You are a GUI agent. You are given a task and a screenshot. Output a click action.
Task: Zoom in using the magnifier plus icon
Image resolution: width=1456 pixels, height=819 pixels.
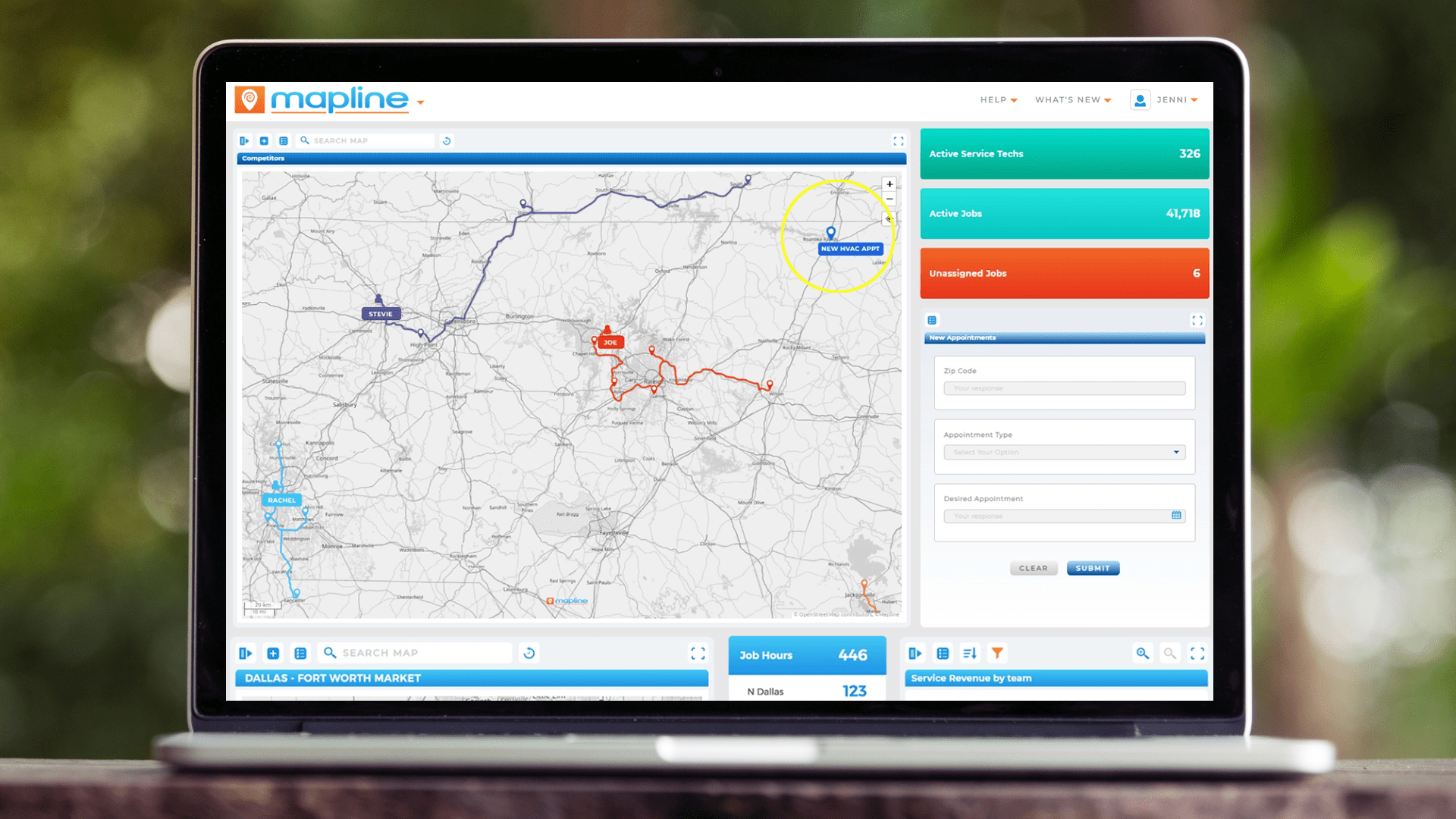click(x=1143, y=653)
